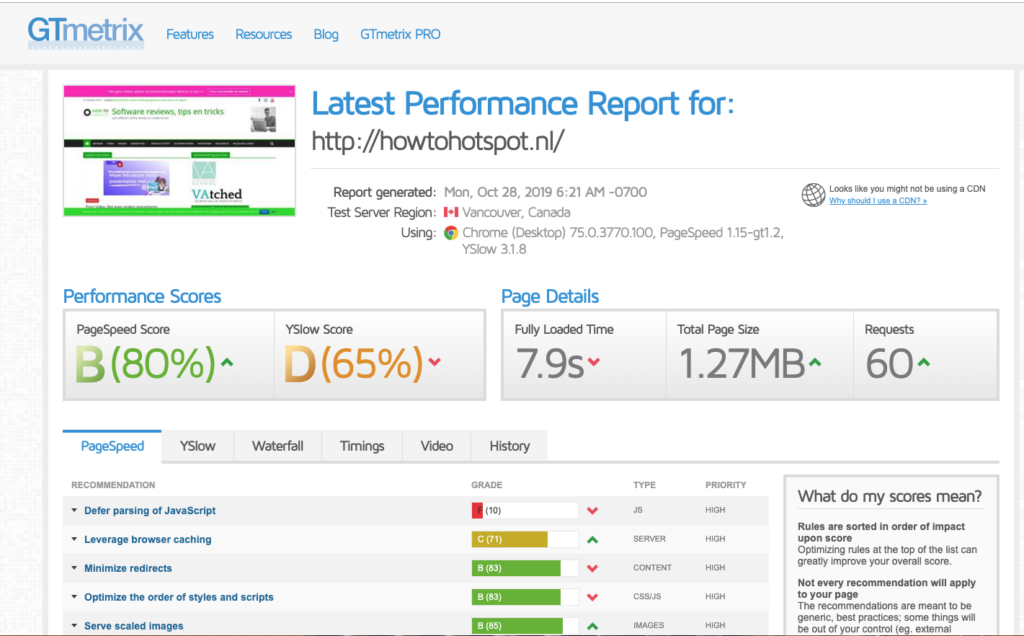Open the Features navigation link
This screenshot has width=1024, height=636.
pyautogui.click(x=190, y=34)
